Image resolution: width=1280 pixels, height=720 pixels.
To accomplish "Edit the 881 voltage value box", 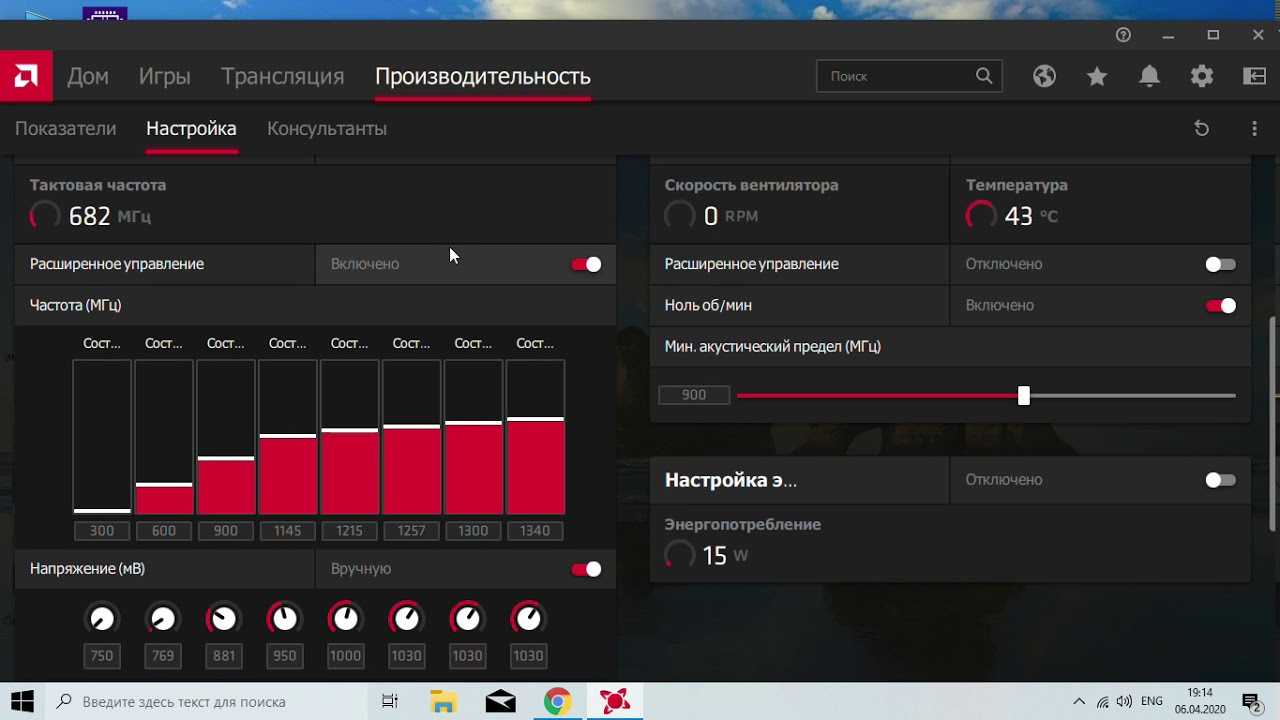I will pyautogui.click(x=223, y=657).
